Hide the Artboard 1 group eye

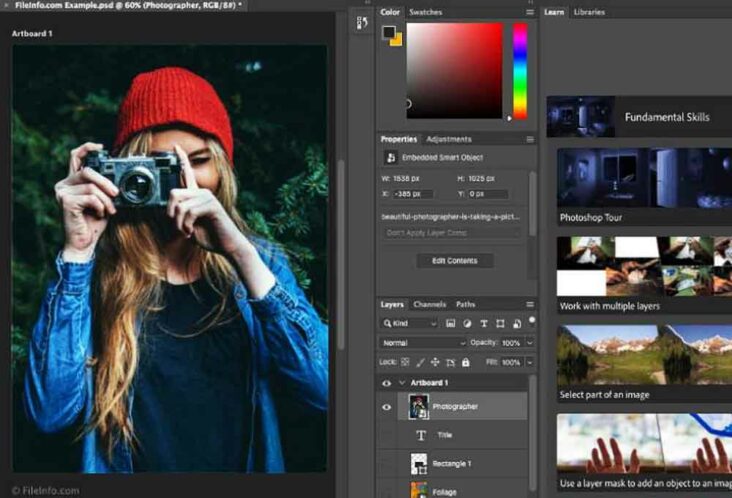[387, 383]
